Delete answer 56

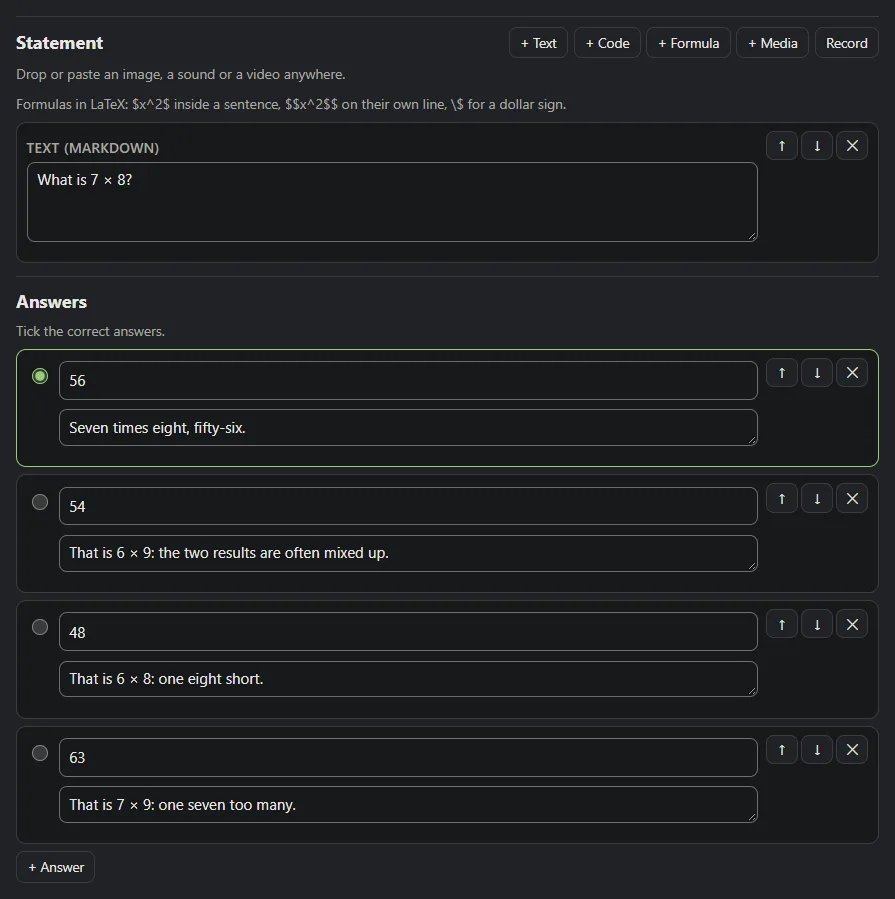click(x=852, y=373)
